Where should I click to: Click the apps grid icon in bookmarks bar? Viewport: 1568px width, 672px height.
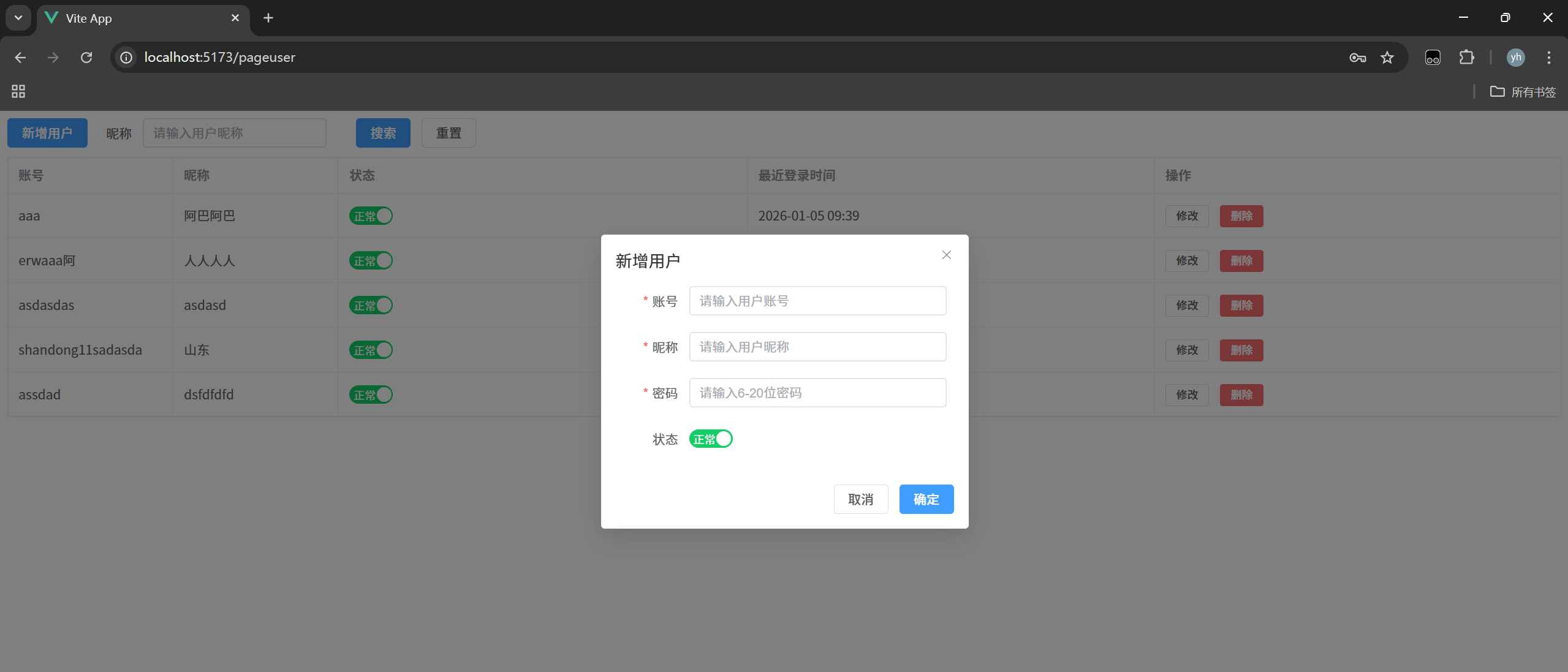click(x=18, y=92)
